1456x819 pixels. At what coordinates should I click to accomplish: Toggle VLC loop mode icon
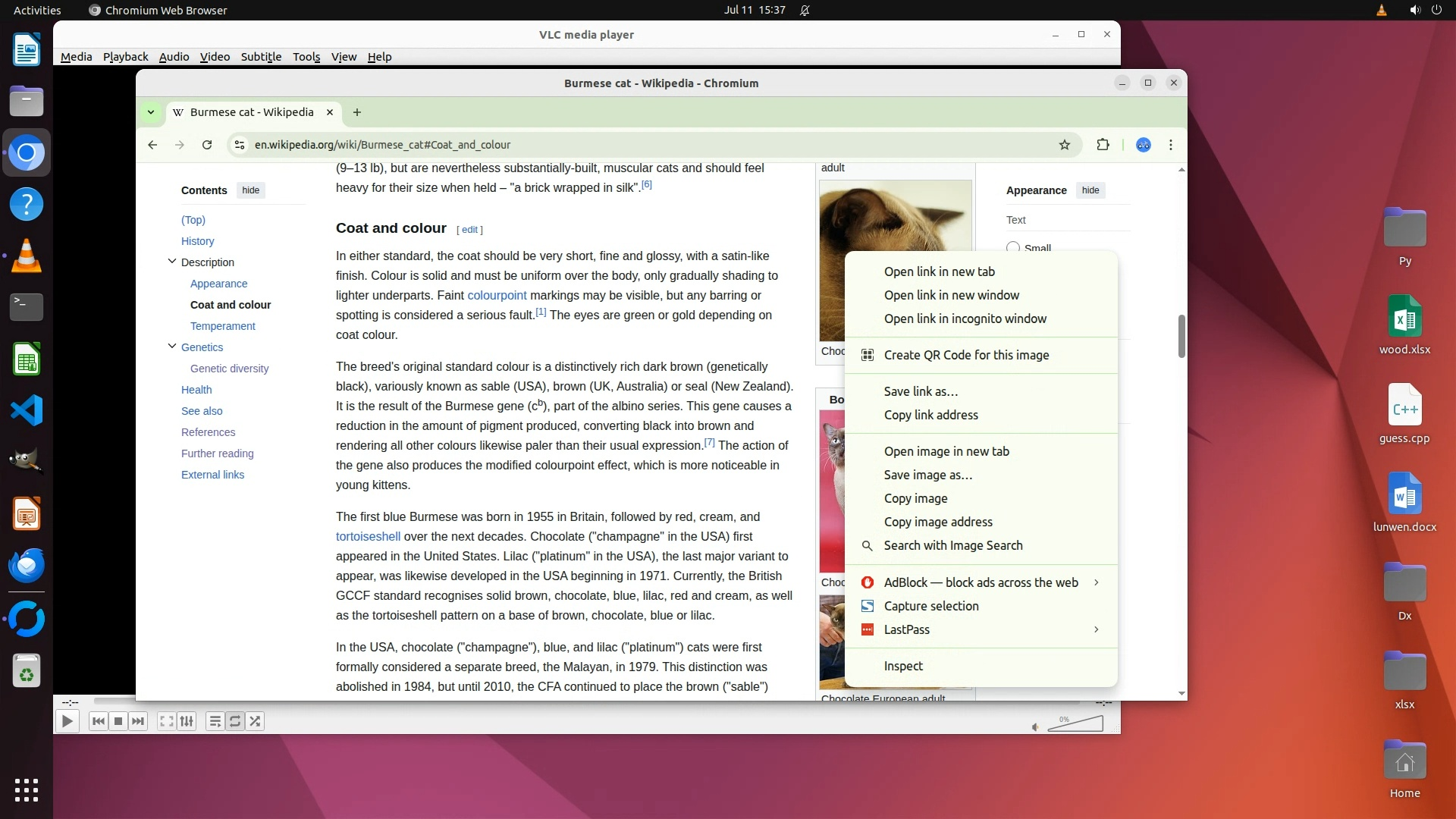[235, 721]
